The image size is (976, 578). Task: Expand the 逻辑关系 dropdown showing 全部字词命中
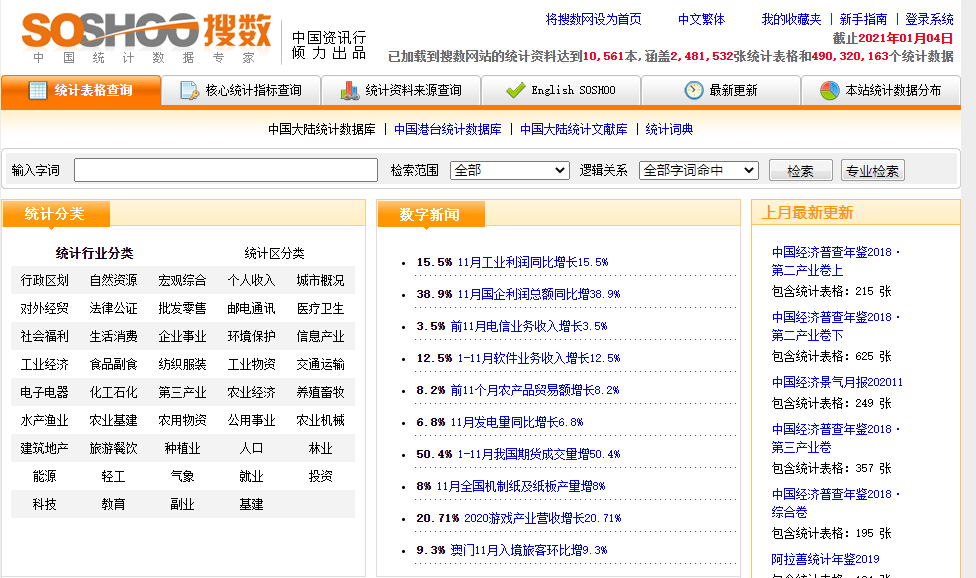pos(698,170)
